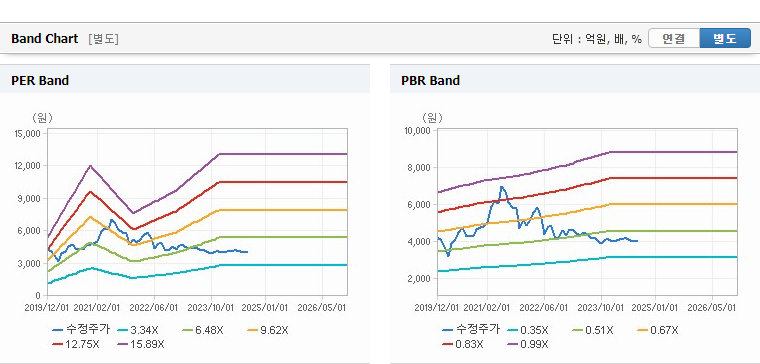This screenshot has height=364, width=760.
Task: Toggle the 3.34X series in PER legend
Action: pos(138,330)
